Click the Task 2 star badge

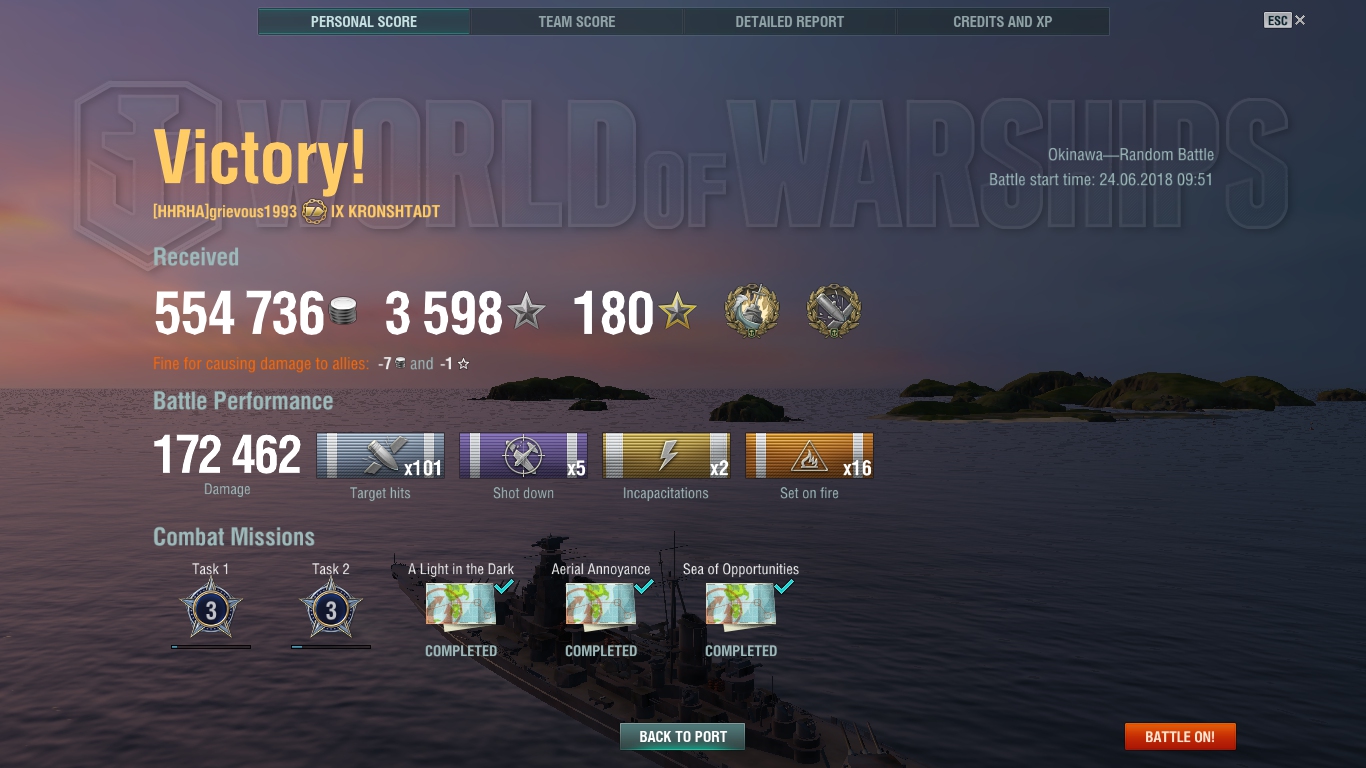point(331,609)
